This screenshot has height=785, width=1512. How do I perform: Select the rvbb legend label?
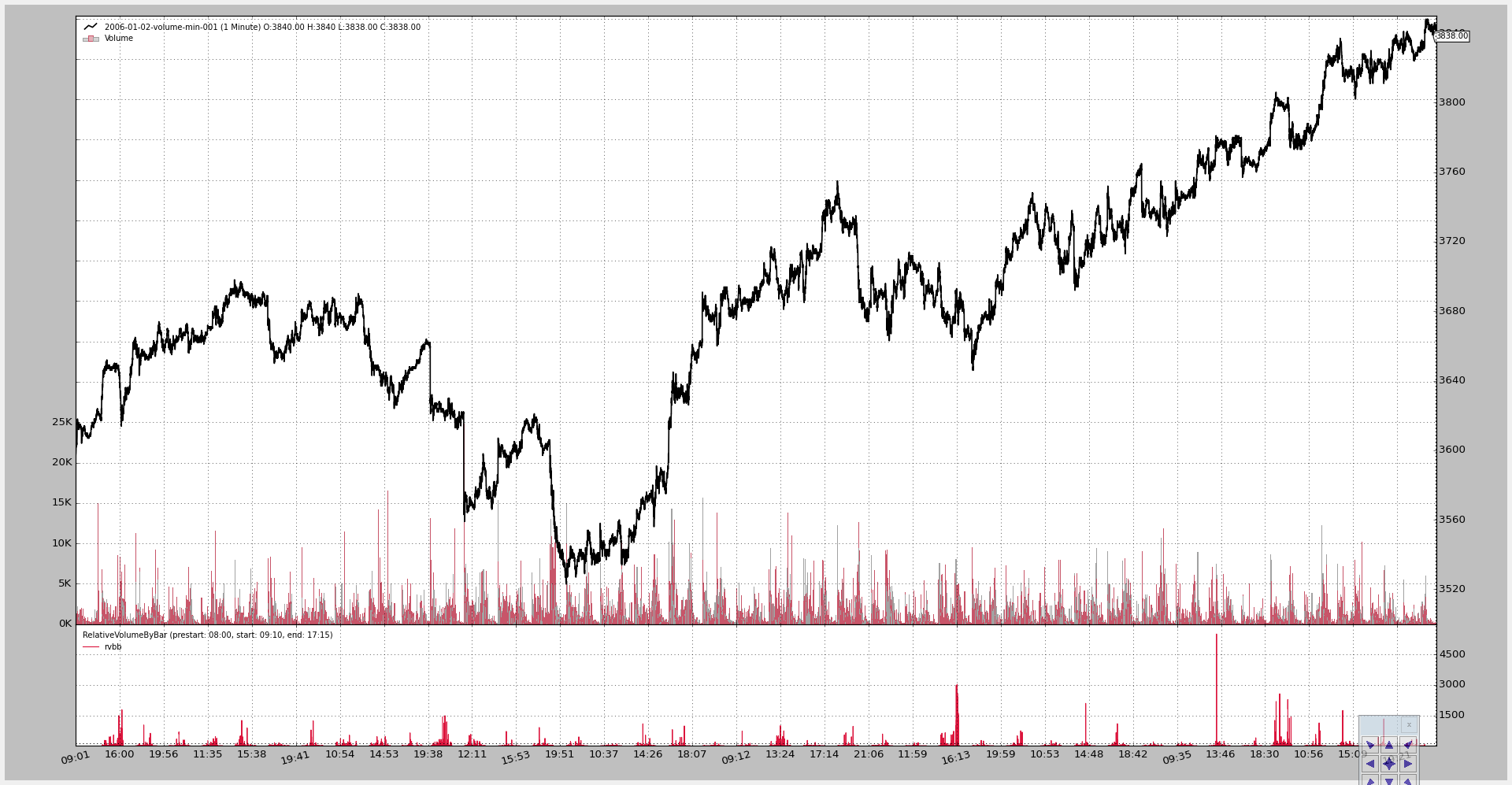pyautogui.click(x=113, y=647)
